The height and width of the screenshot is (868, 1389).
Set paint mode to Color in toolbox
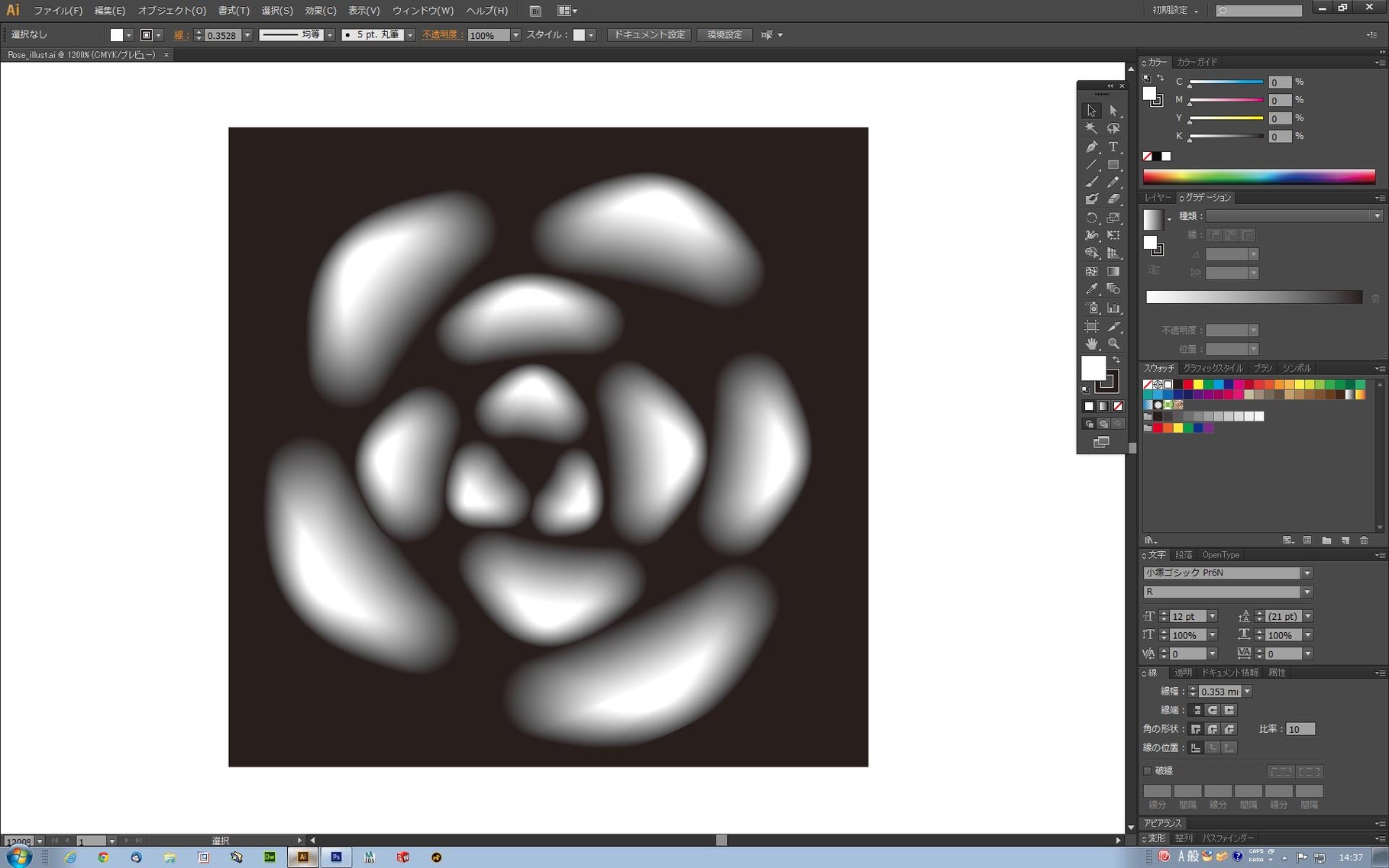tap(1089, 406)
